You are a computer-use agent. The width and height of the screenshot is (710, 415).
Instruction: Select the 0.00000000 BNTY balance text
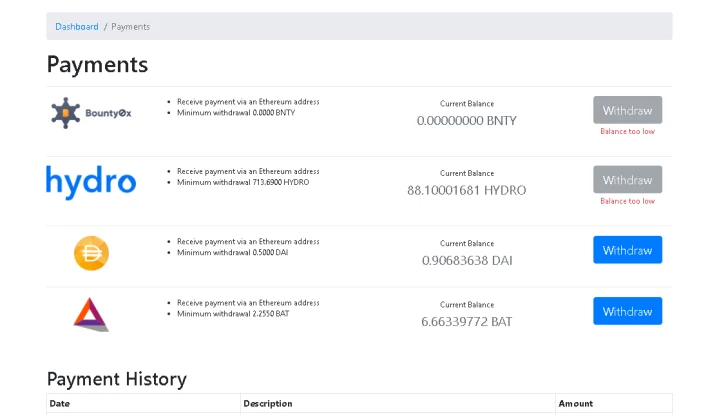(x=466, y=121)
